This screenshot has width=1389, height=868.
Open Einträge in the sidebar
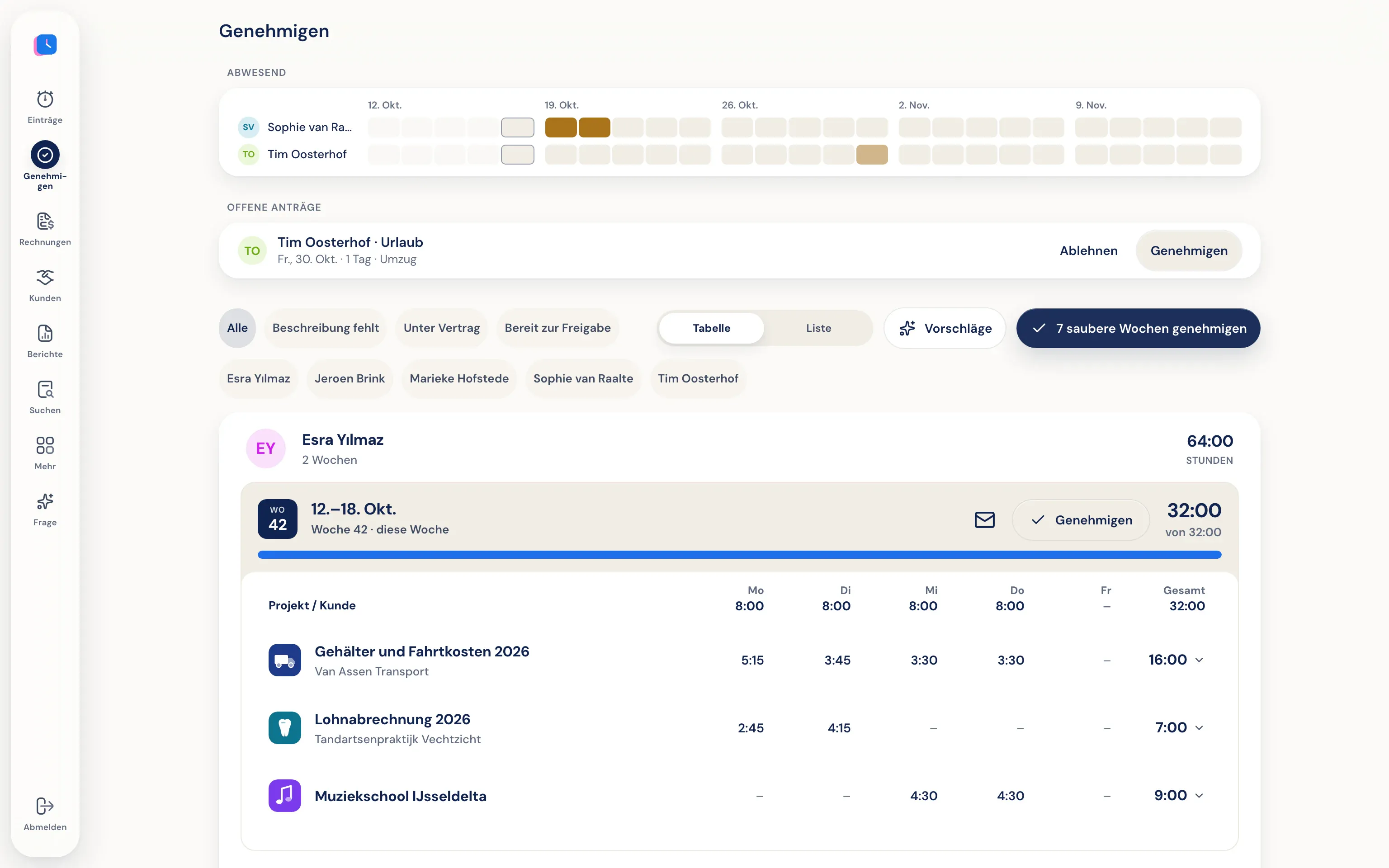(x=45, y=107)
